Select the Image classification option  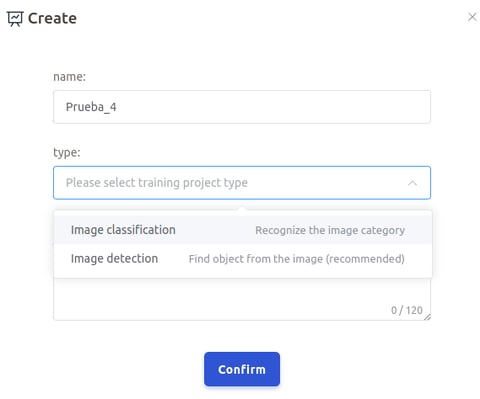click(243, 230)
